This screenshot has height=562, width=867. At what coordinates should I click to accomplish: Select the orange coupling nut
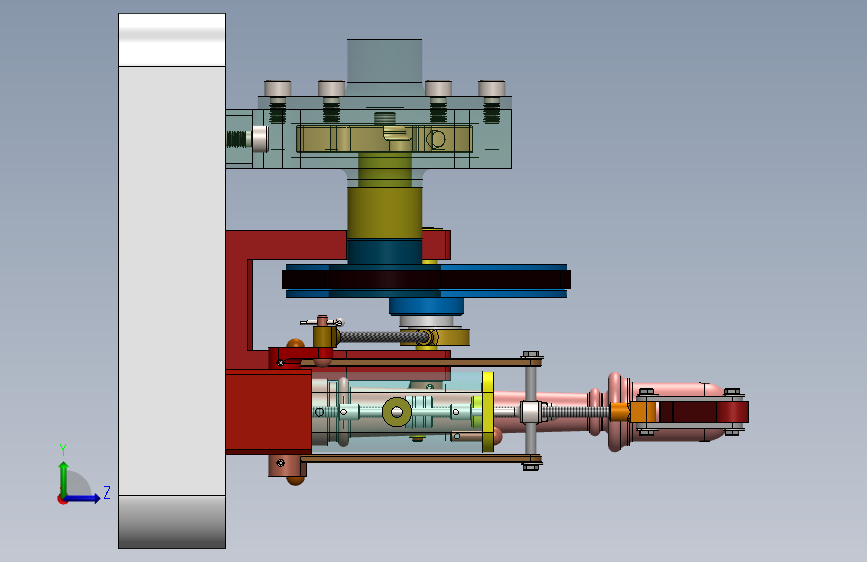[633, 412]
